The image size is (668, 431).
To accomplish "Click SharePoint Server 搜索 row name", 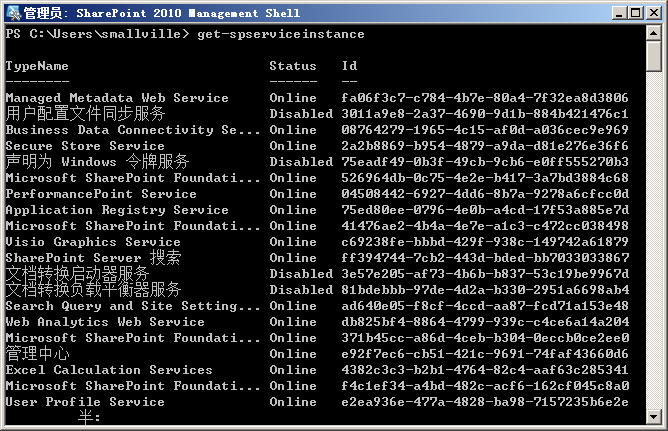I will 93,258.
